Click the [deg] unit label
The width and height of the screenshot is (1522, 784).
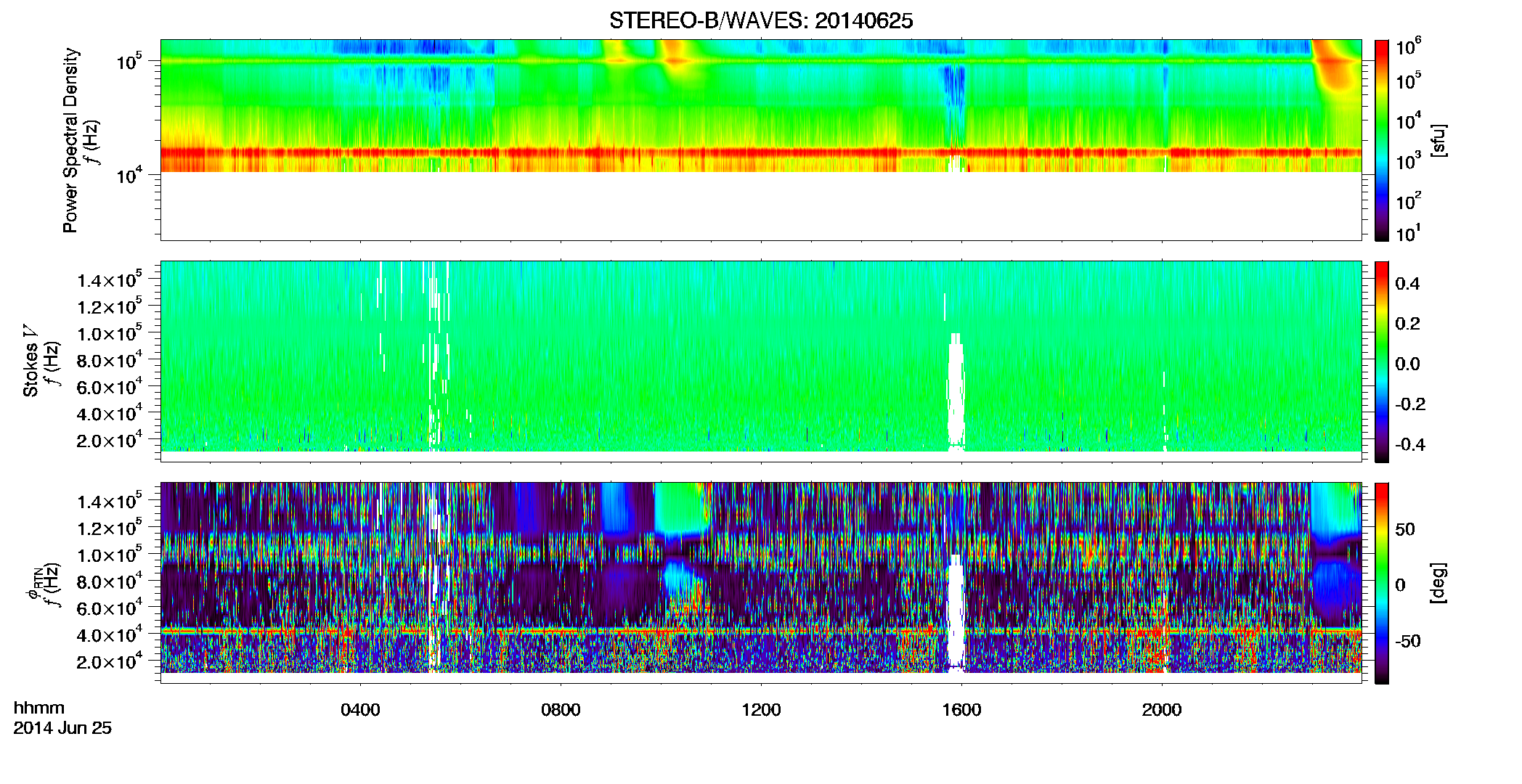(x=1439, y=583)
